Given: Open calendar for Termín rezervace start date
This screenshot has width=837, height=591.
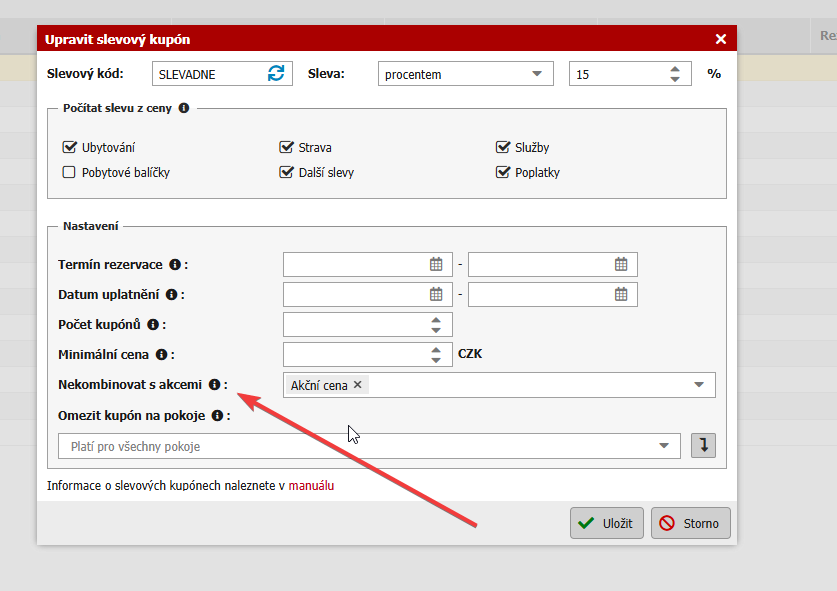Looking at the screenshot, I should coord(436,265).
